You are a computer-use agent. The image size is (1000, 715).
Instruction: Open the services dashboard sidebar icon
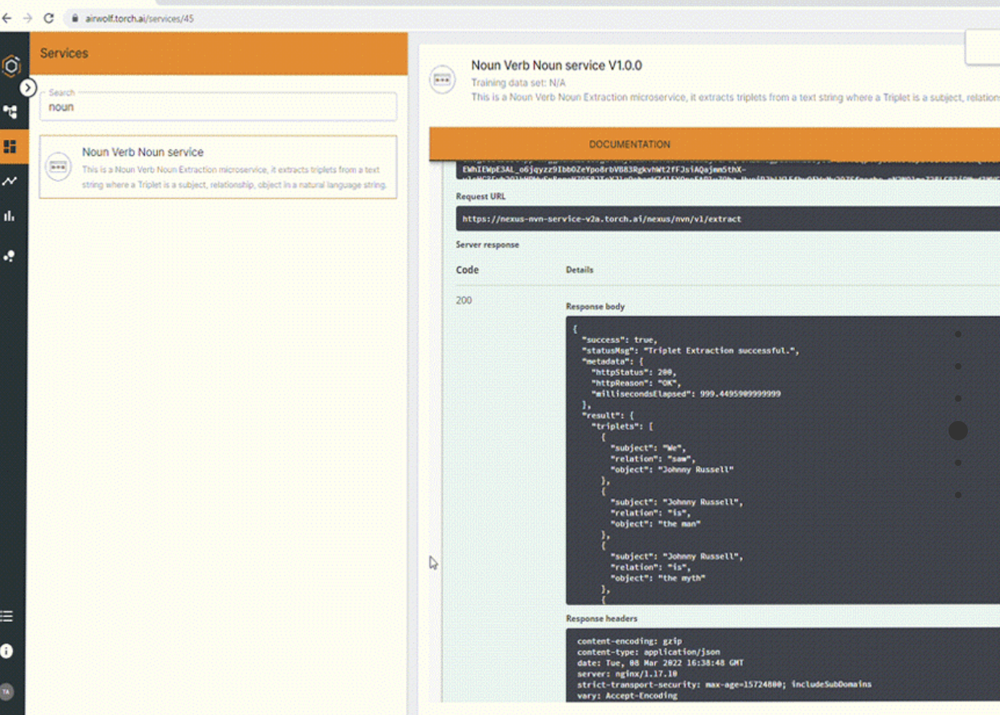[x=10, y=147]
